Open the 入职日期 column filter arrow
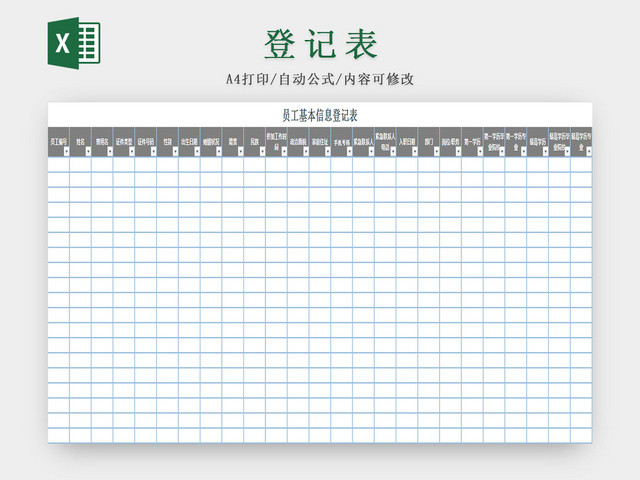 415,152
